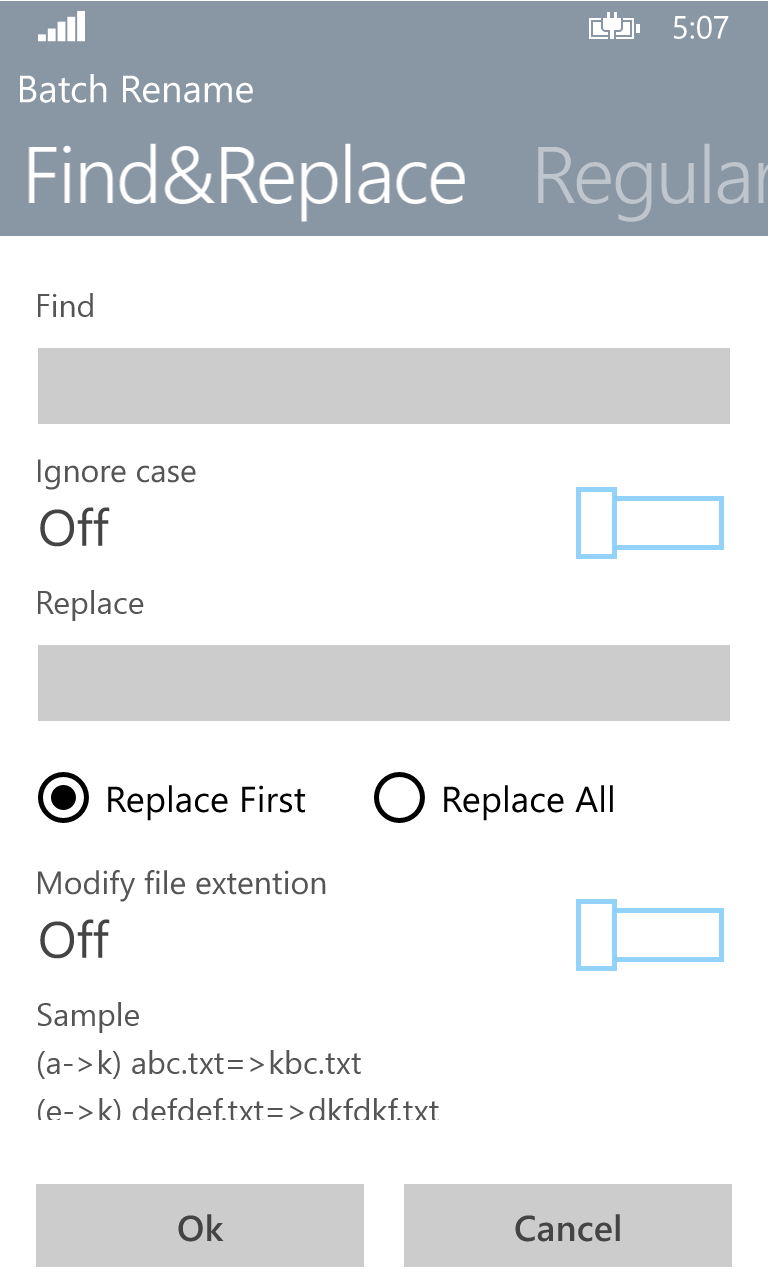
Task: Tap the Sample heading text
Action: [x=88, y=1016]
